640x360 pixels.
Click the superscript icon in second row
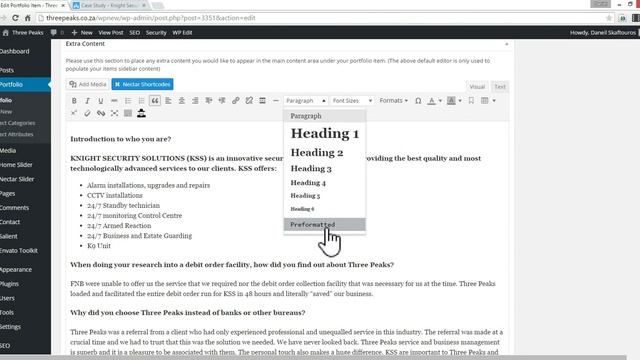(x=74, y=113)
